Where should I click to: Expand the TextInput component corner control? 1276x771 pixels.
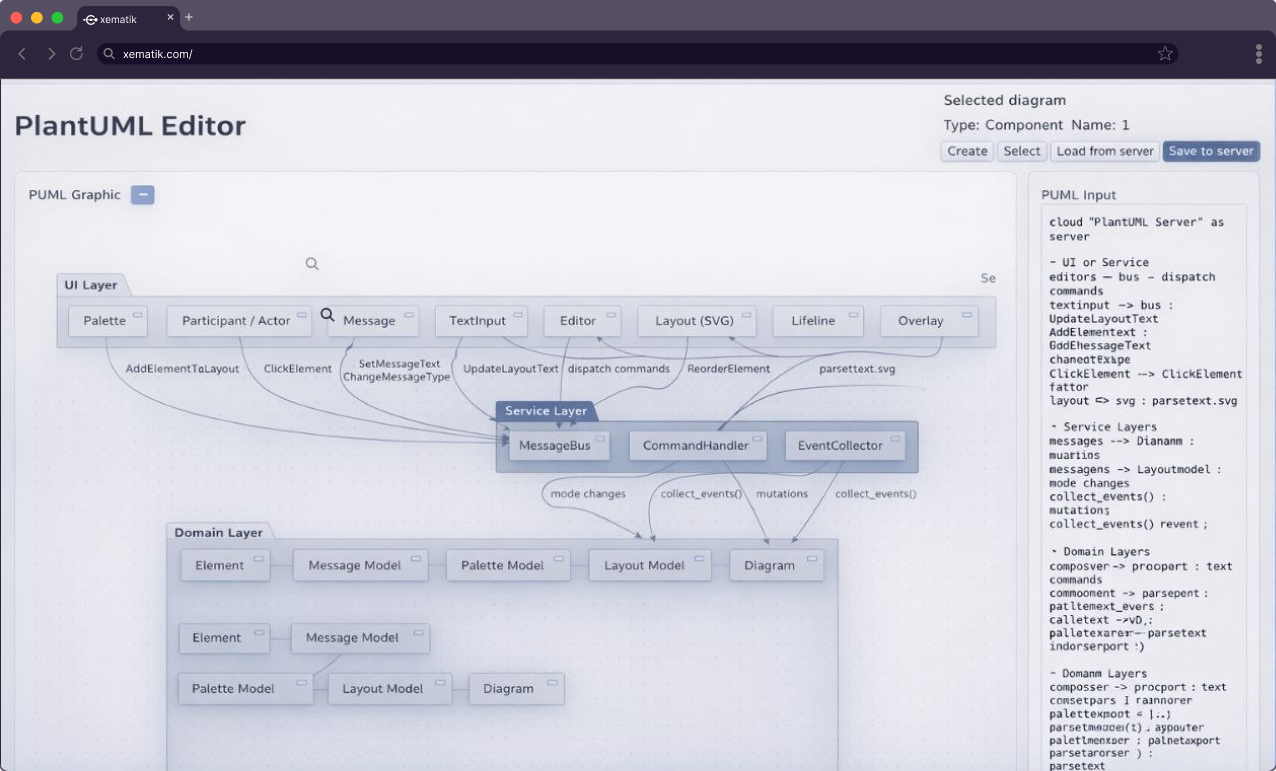[x=516, y=313]
